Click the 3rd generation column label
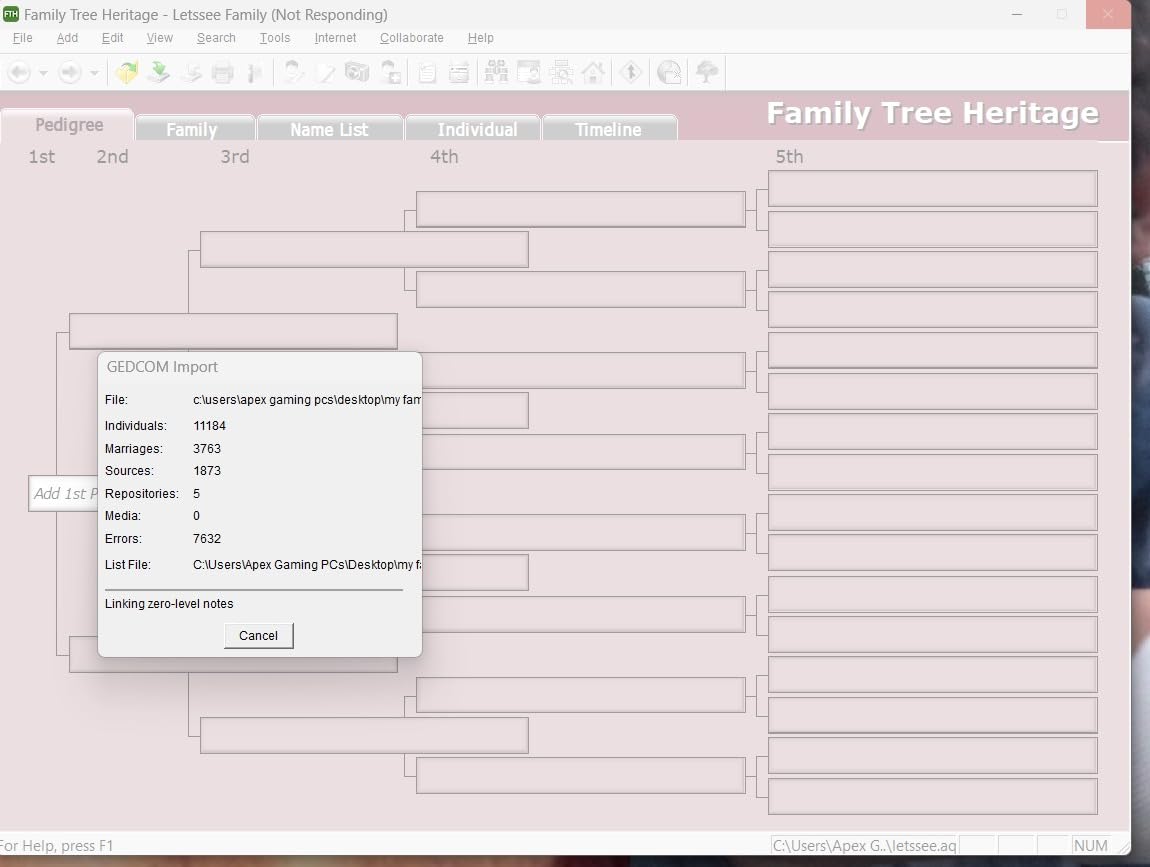 coord(235,157)
